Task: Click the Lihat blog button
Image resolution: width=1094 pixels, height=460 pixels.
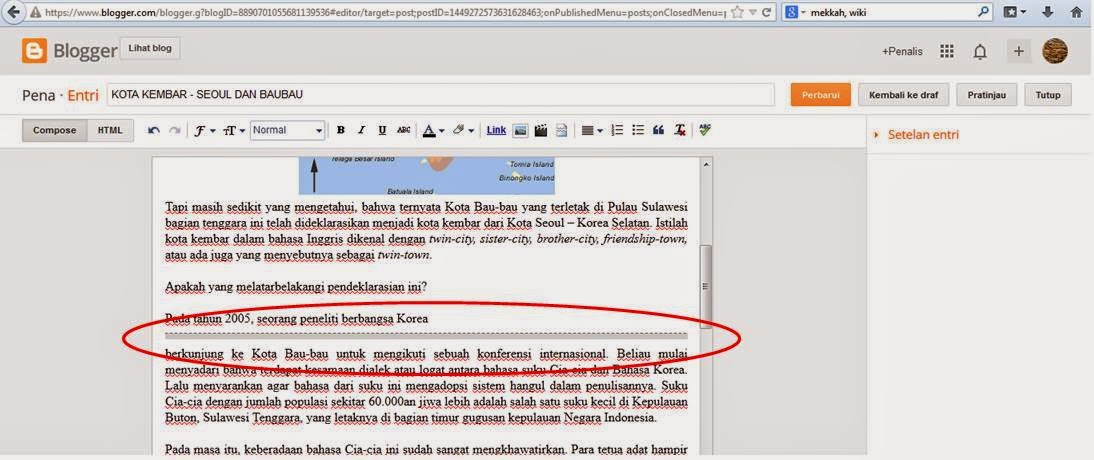Action: (150, 49)
